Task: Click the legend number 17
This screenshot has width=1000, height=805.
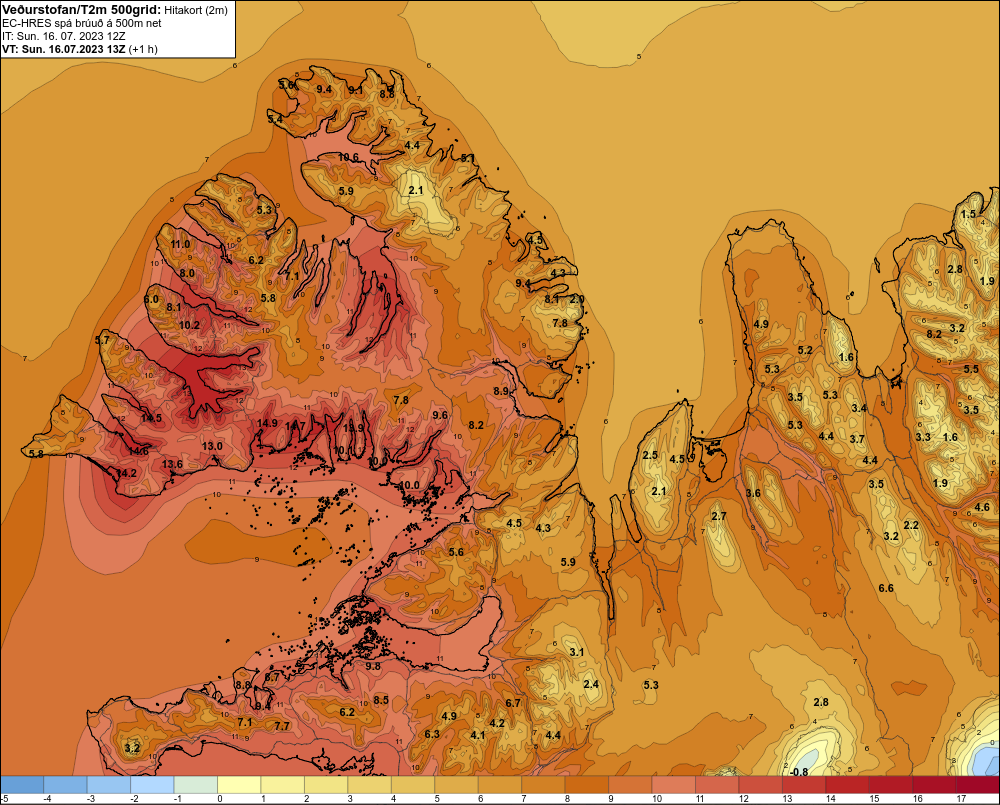Action: pyautogui.click(x=961, y=799)
